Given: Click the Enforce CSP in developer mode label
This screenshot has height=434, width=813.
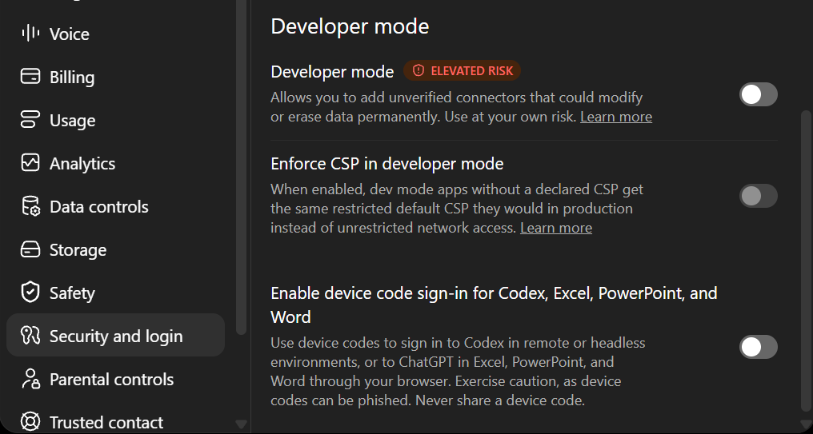Looking at the screenshot, I should [387, 164].
